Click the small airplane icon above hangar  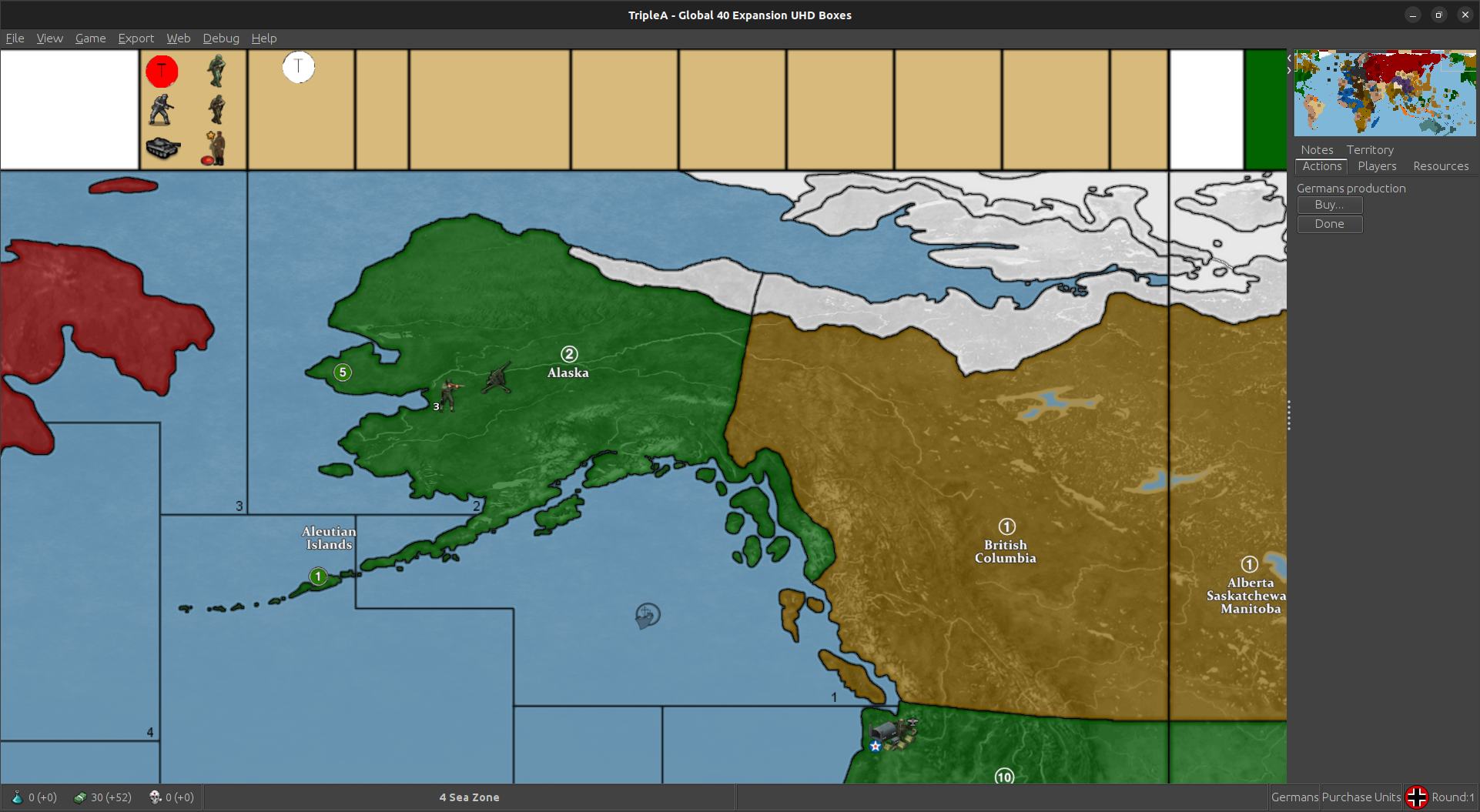912,723
